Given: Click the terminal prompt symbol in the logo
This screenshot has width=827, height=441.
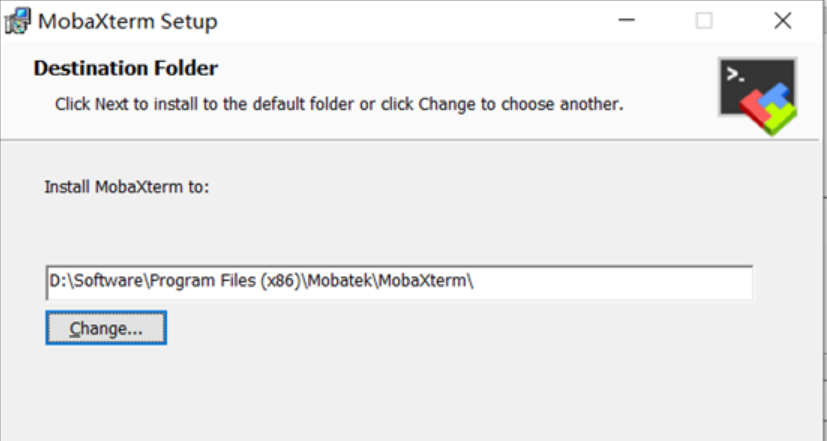Looking at the screenshot, I should [x=737, y=75].
